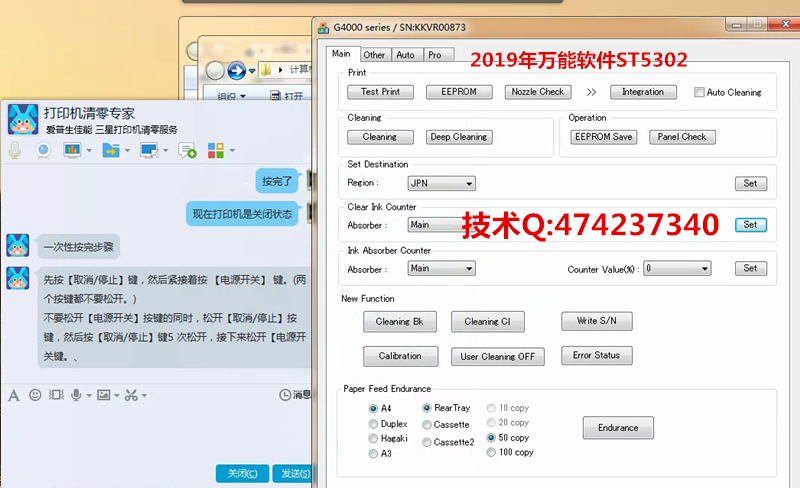The height and width of the screenshot is (488, 800).
Task: Select the Hagaki radio button
Action: point(373,438)
